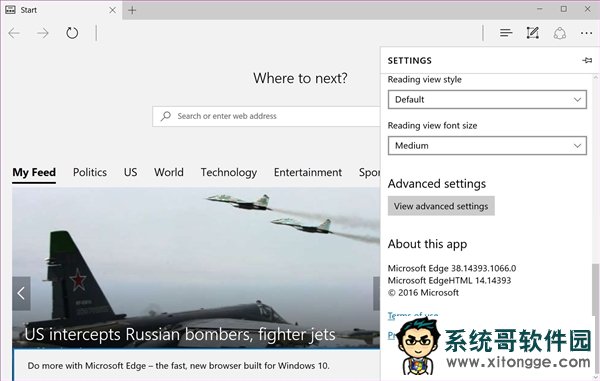
Task: Click 'Microsoft Edge 38.14393.1066.0' version text
Action: (x=452, y=268)
